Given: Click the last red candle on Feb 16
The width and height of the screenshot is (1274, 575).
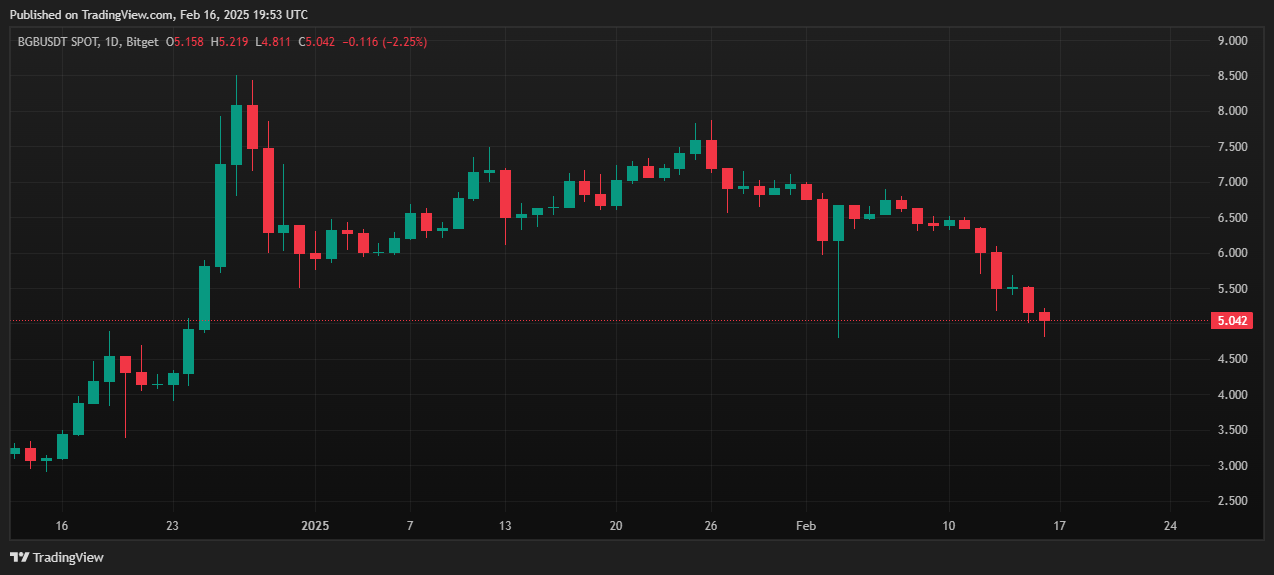Looking at the screenshot, I should (1044, 316).
